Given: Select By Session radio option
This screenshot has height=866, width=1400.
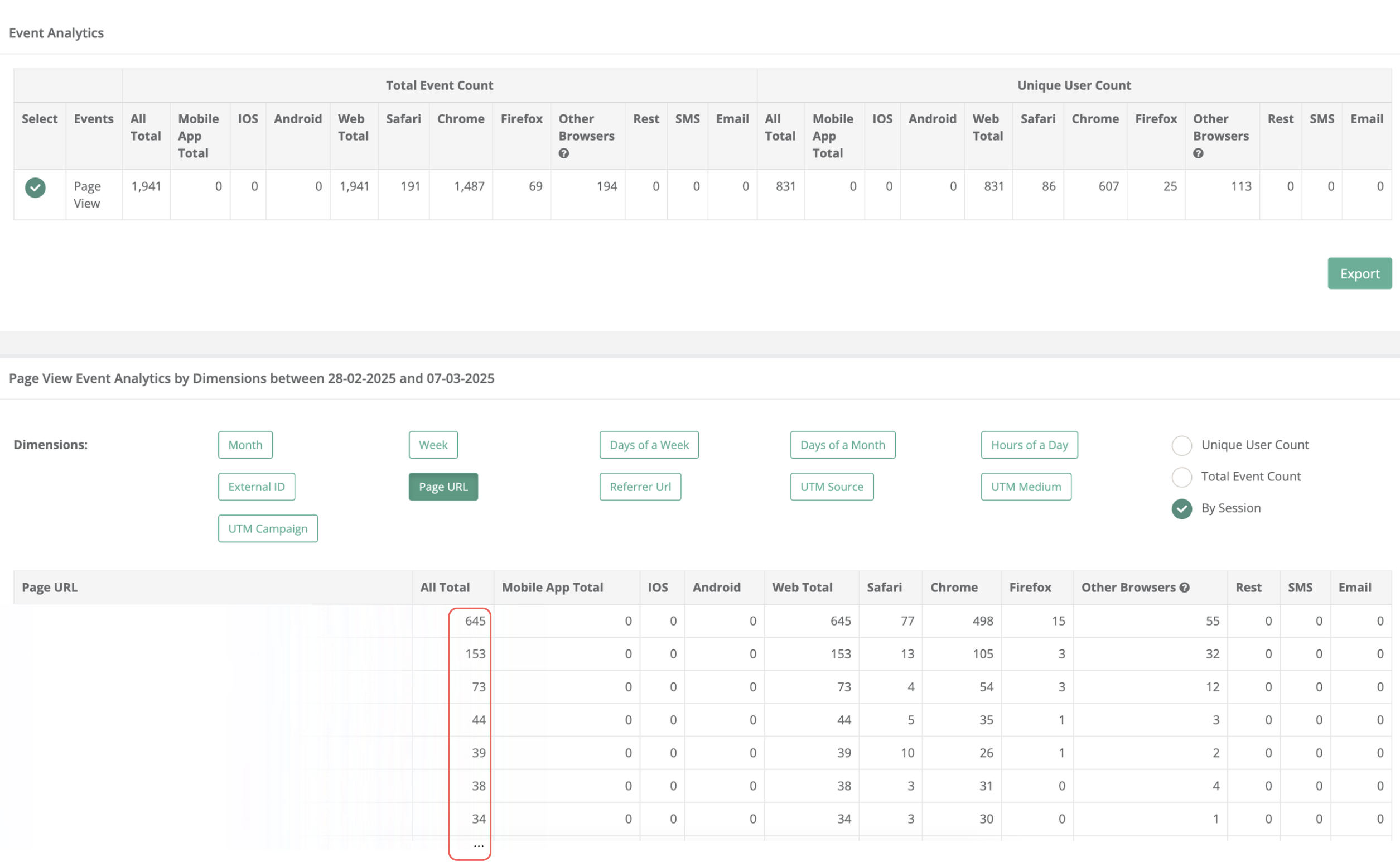Looking at the screenshot, I should click(1181, 508).
